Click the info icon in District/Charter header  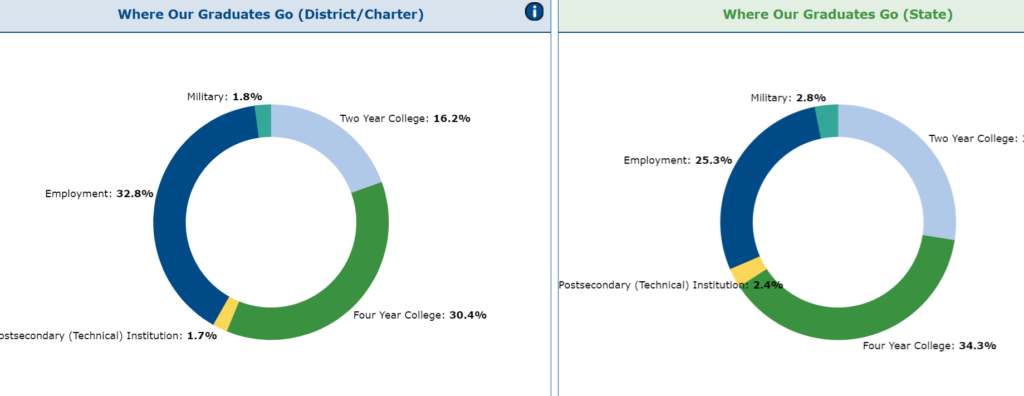(534, 11)
